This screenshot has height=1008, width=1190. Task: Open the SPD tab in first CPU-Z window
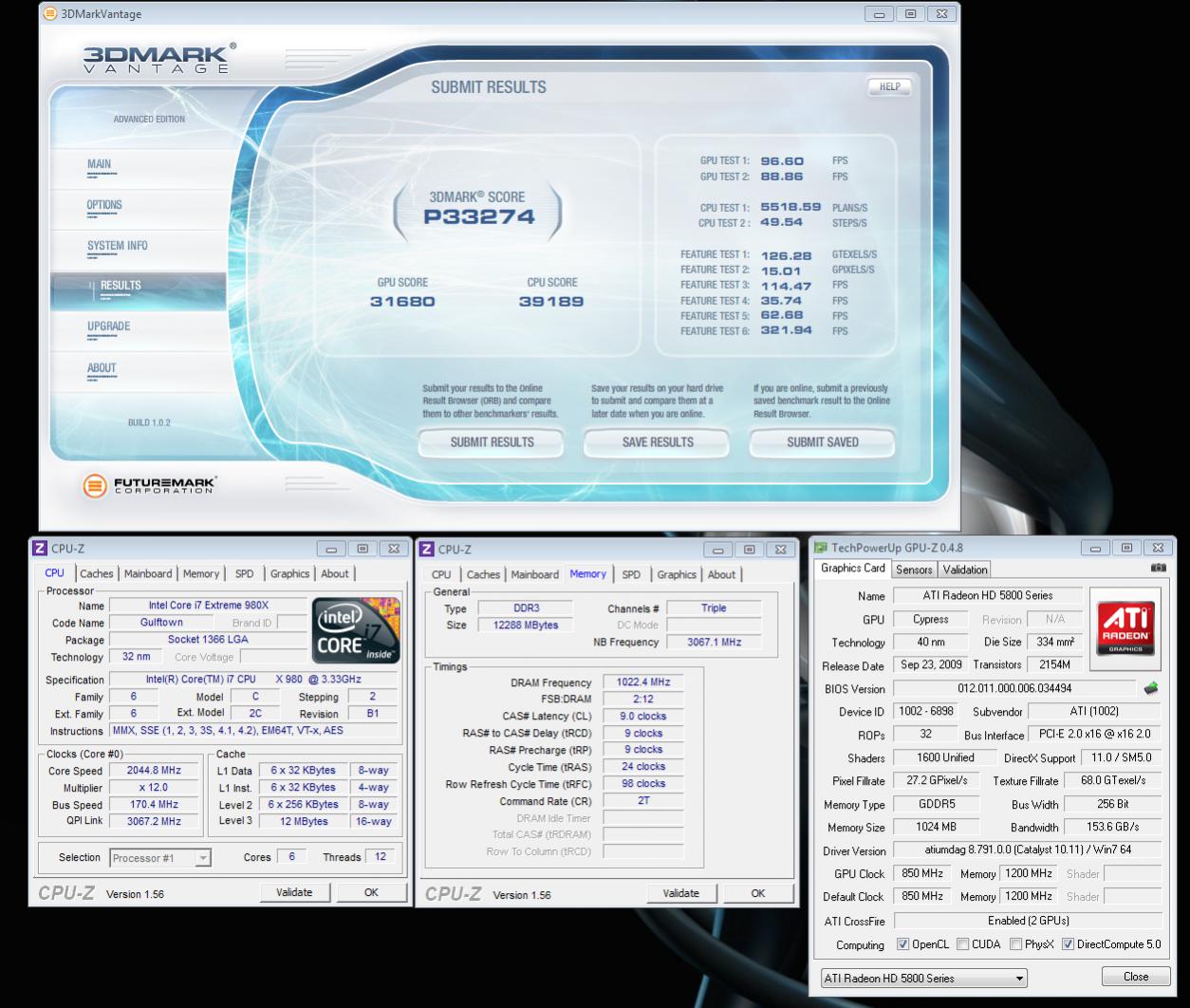tap(244, 573)
